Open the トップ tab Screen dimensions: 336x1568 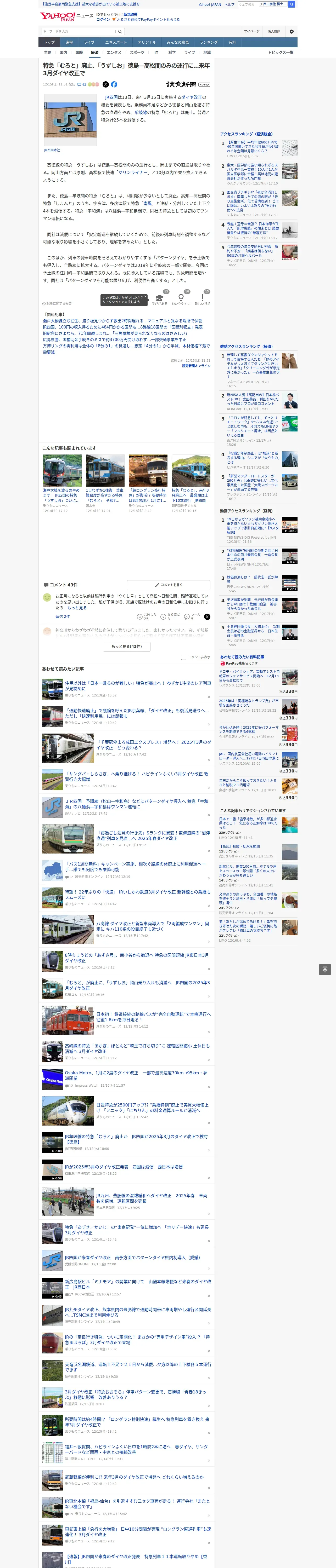click(x=49, y=43)
